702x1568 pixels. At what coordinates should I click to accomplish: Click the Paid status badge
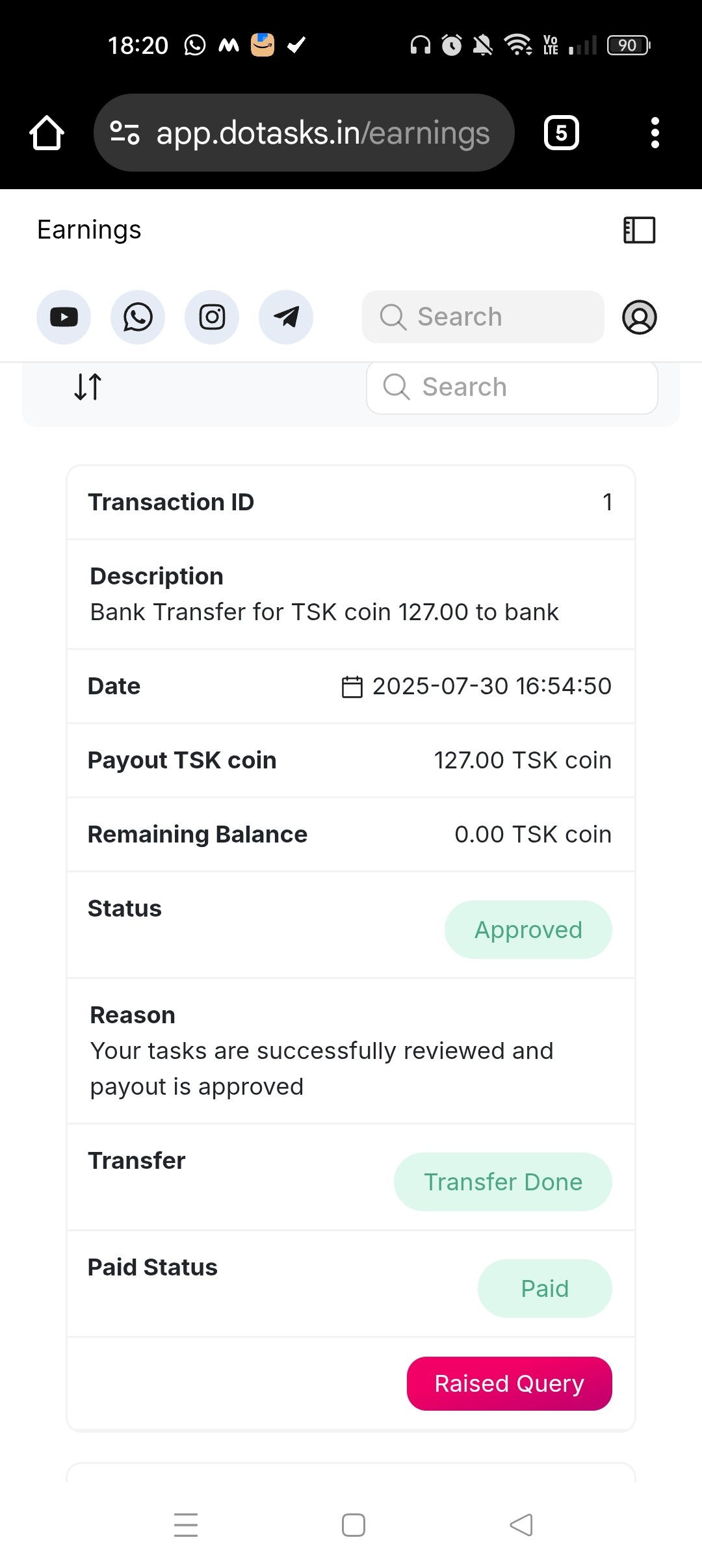click(x=545, y=1288)
